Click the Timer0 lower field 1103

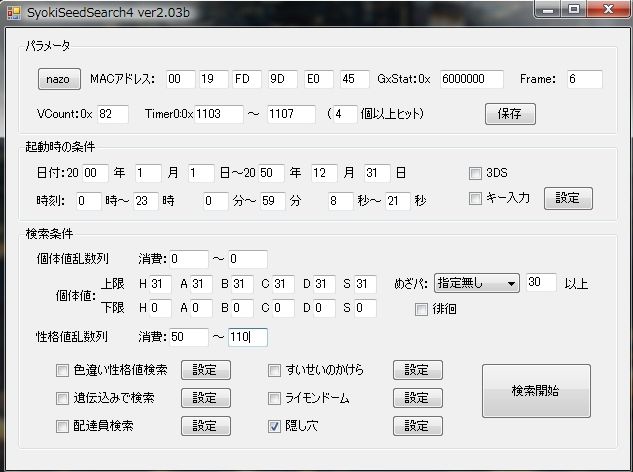click(219, 114)
